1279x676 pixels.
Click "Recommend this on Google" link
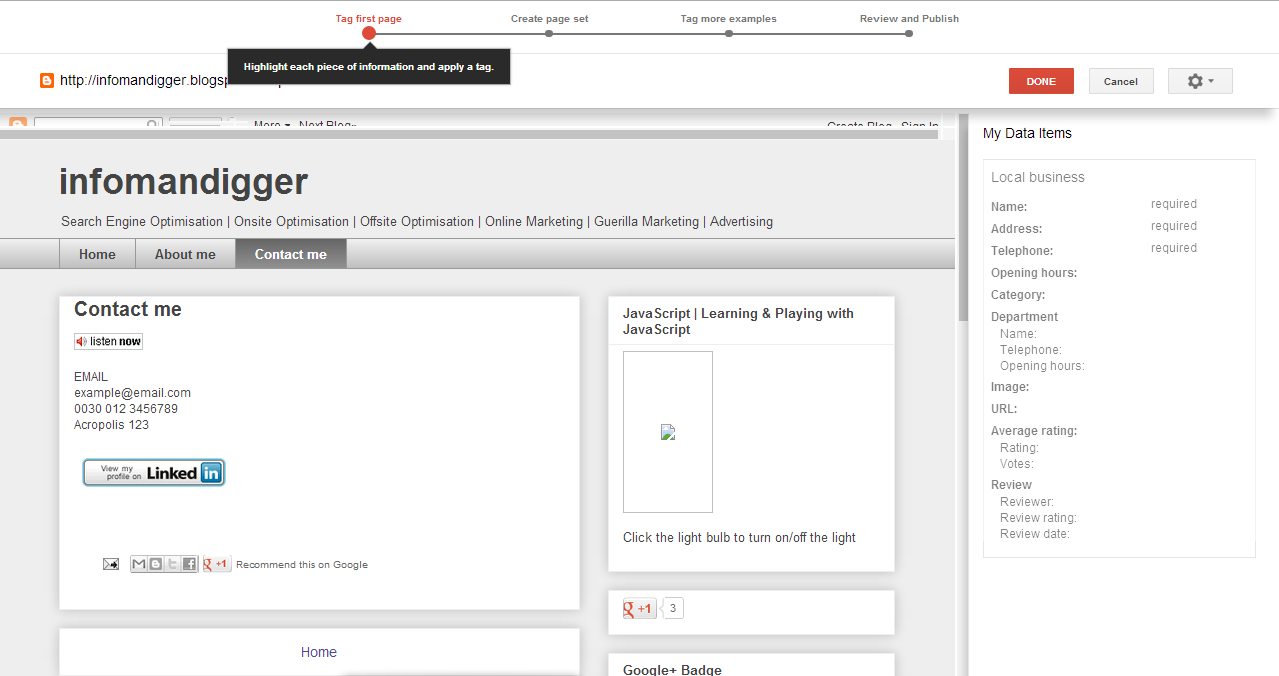click(302, 563)
